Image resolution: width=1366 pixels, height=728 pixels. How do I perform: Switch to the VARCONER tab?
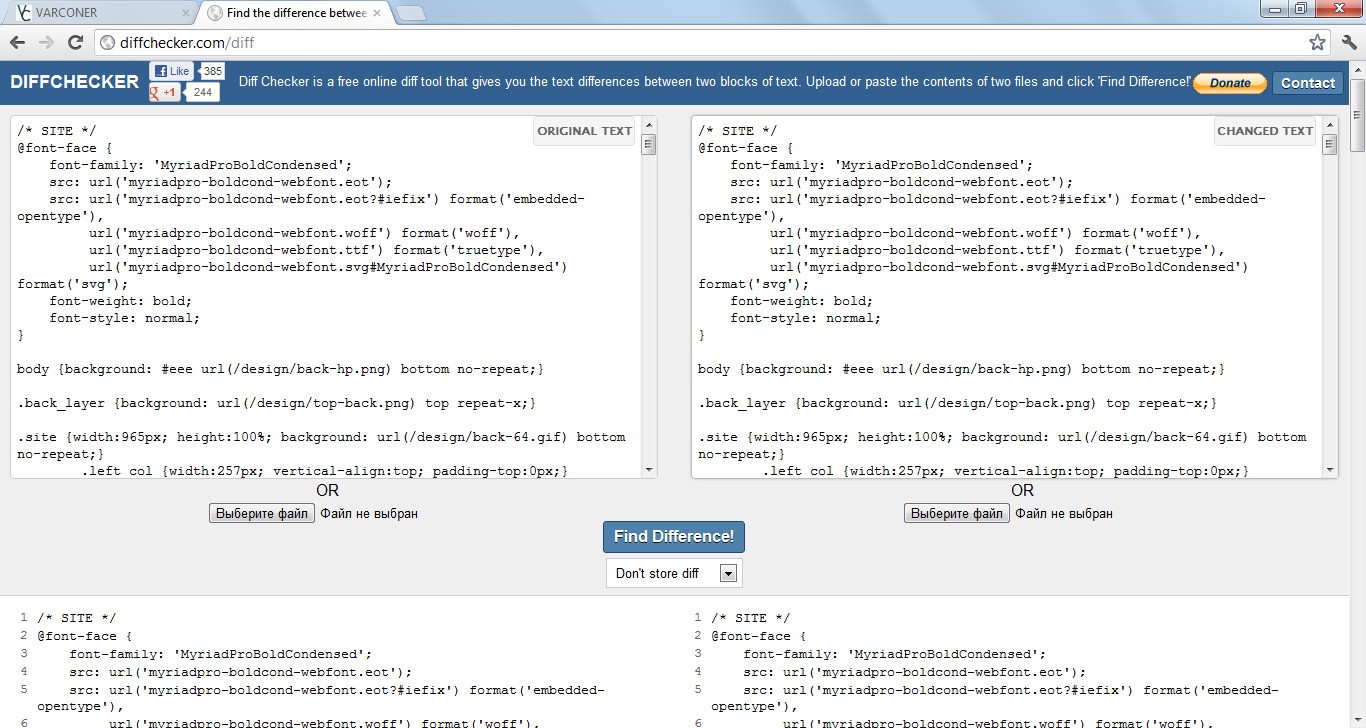(x=100, y=13)
